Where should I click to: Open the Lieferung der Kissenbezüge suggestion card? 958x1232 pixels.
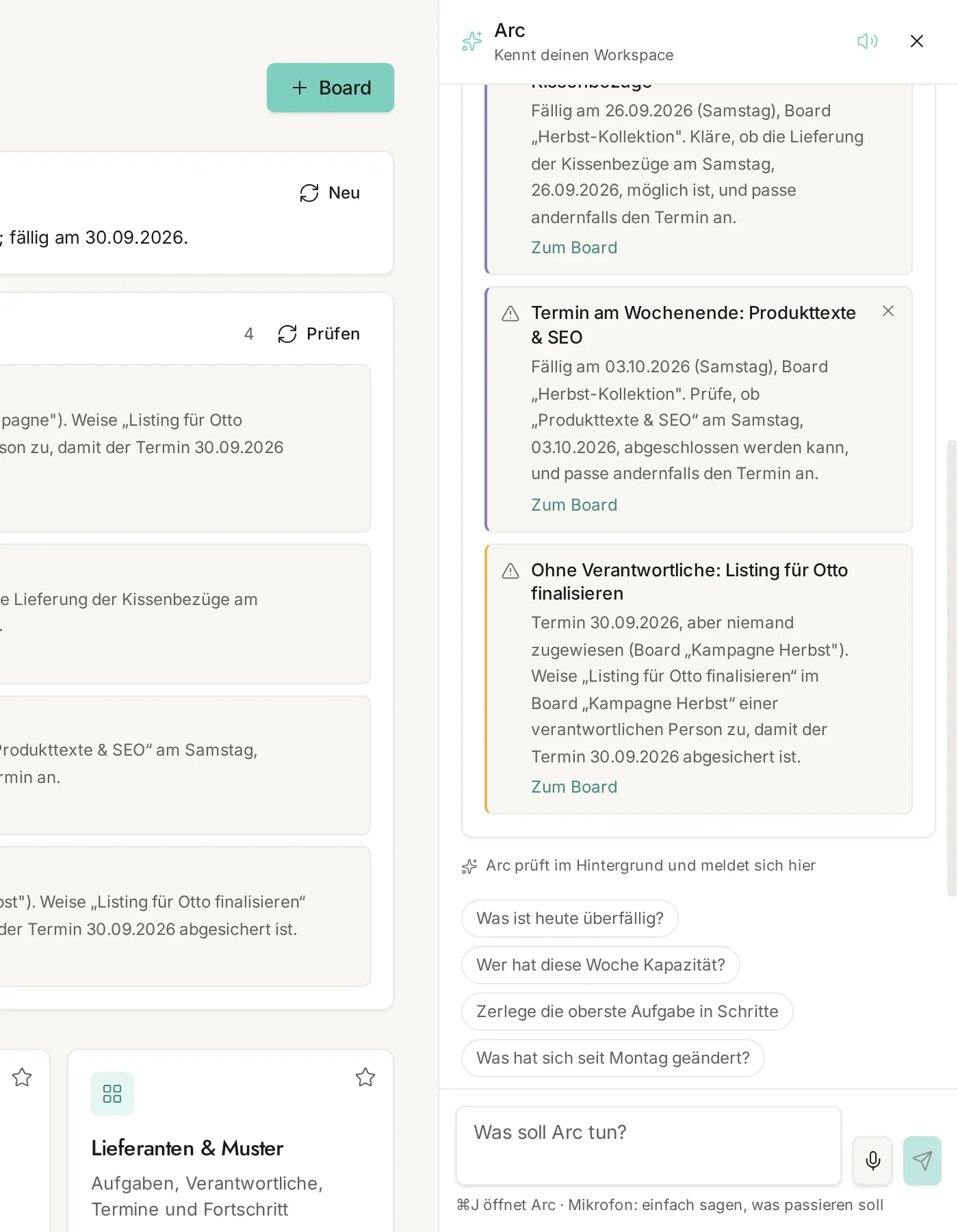[185, 614]
